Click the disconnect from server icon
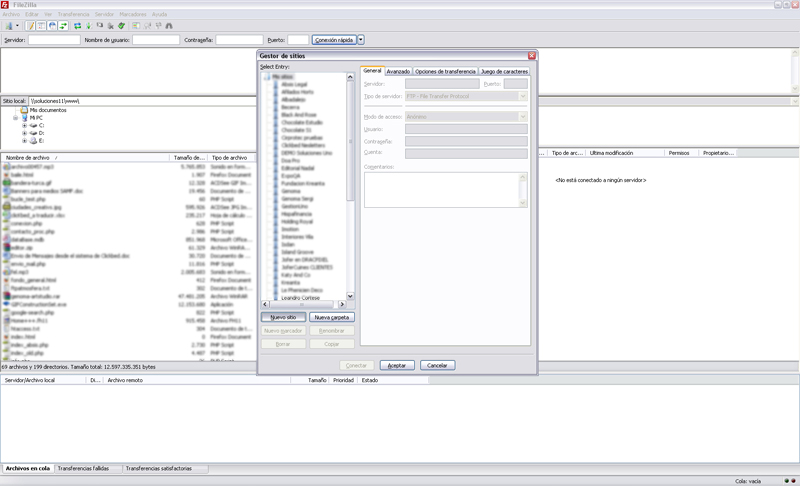The image size is (800, 486). click(x=110, y=25)
